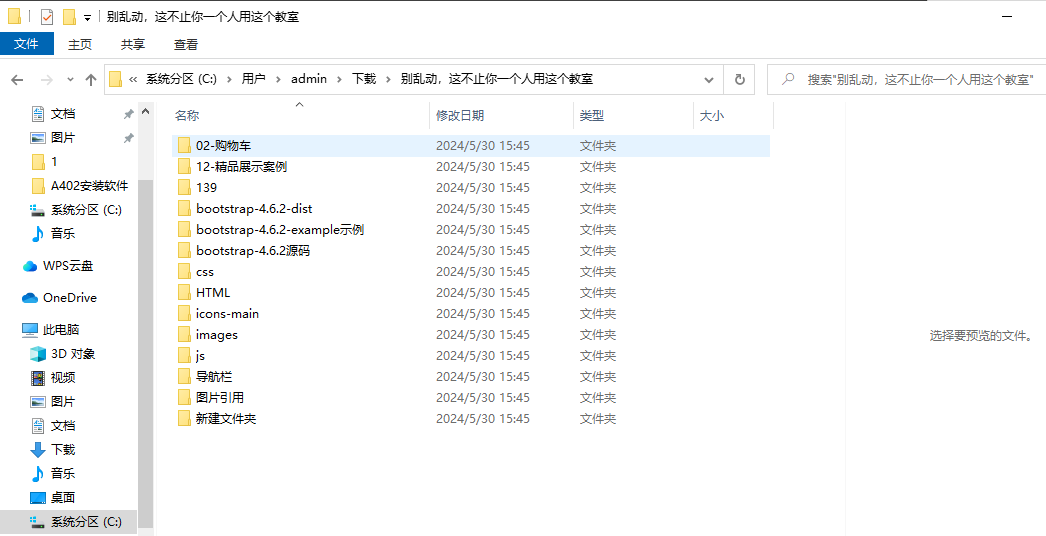Select the js folder icon
Screen dimensions: 1046x536
tap(184, 356)
